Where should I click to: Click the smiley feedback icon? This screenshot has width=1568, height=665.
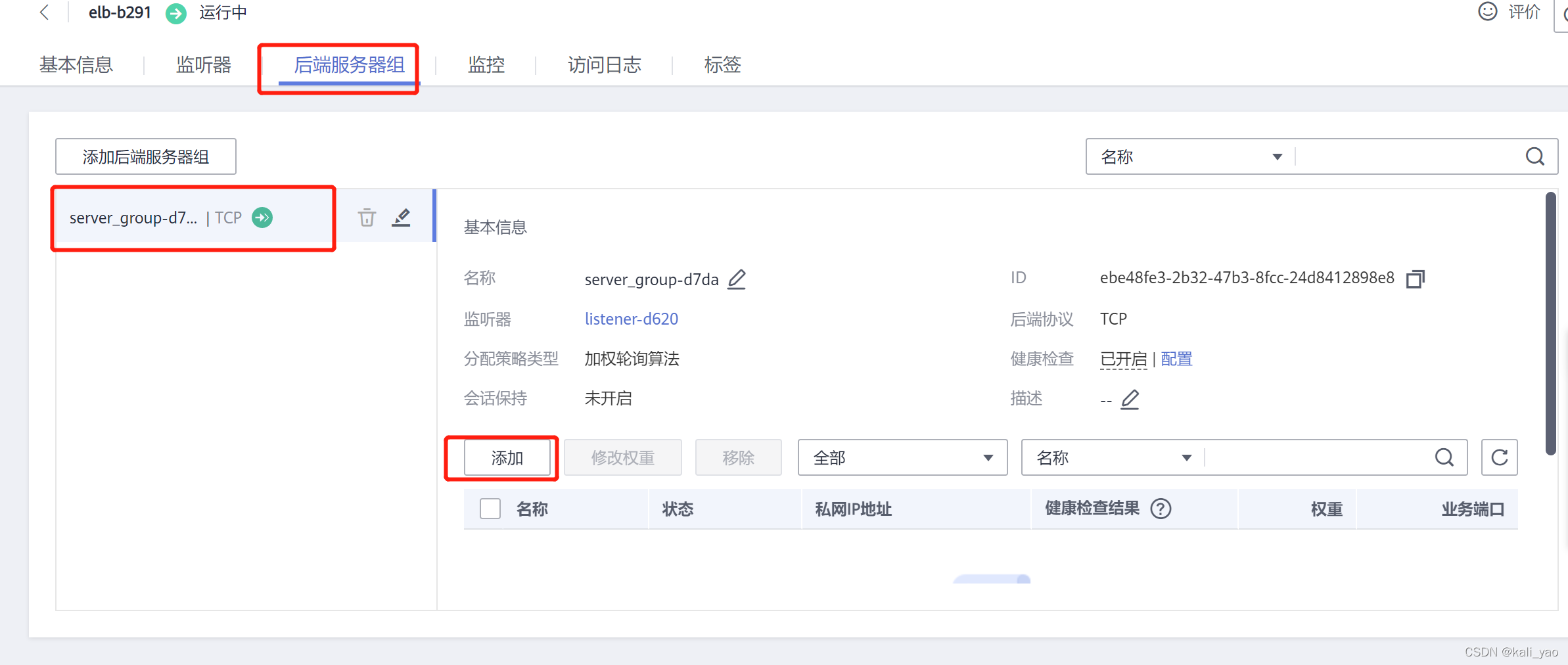coord(1488,11)
